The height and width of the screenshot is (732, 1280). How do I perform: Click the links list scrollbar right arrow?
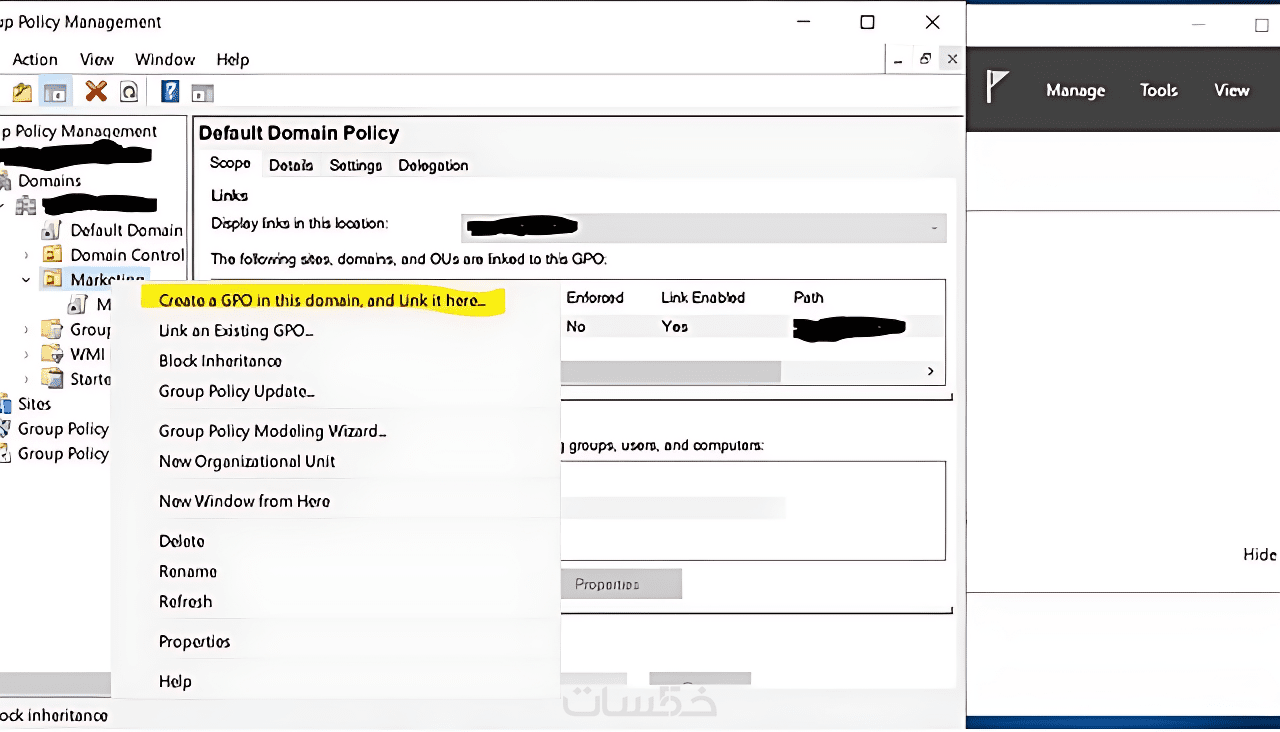(x=931, y=371)
